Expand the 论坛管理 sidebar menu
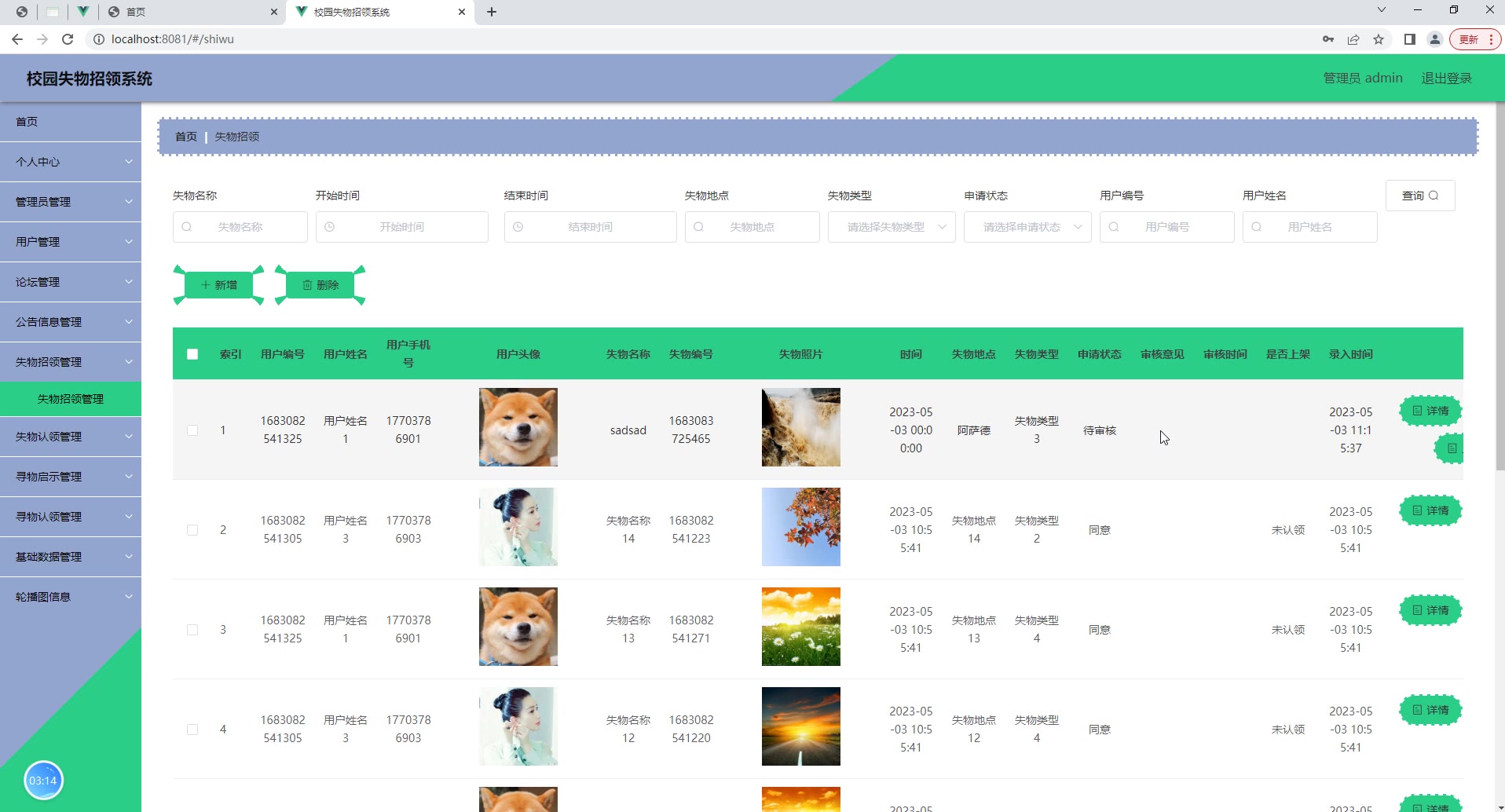 (x=71, y=282)
